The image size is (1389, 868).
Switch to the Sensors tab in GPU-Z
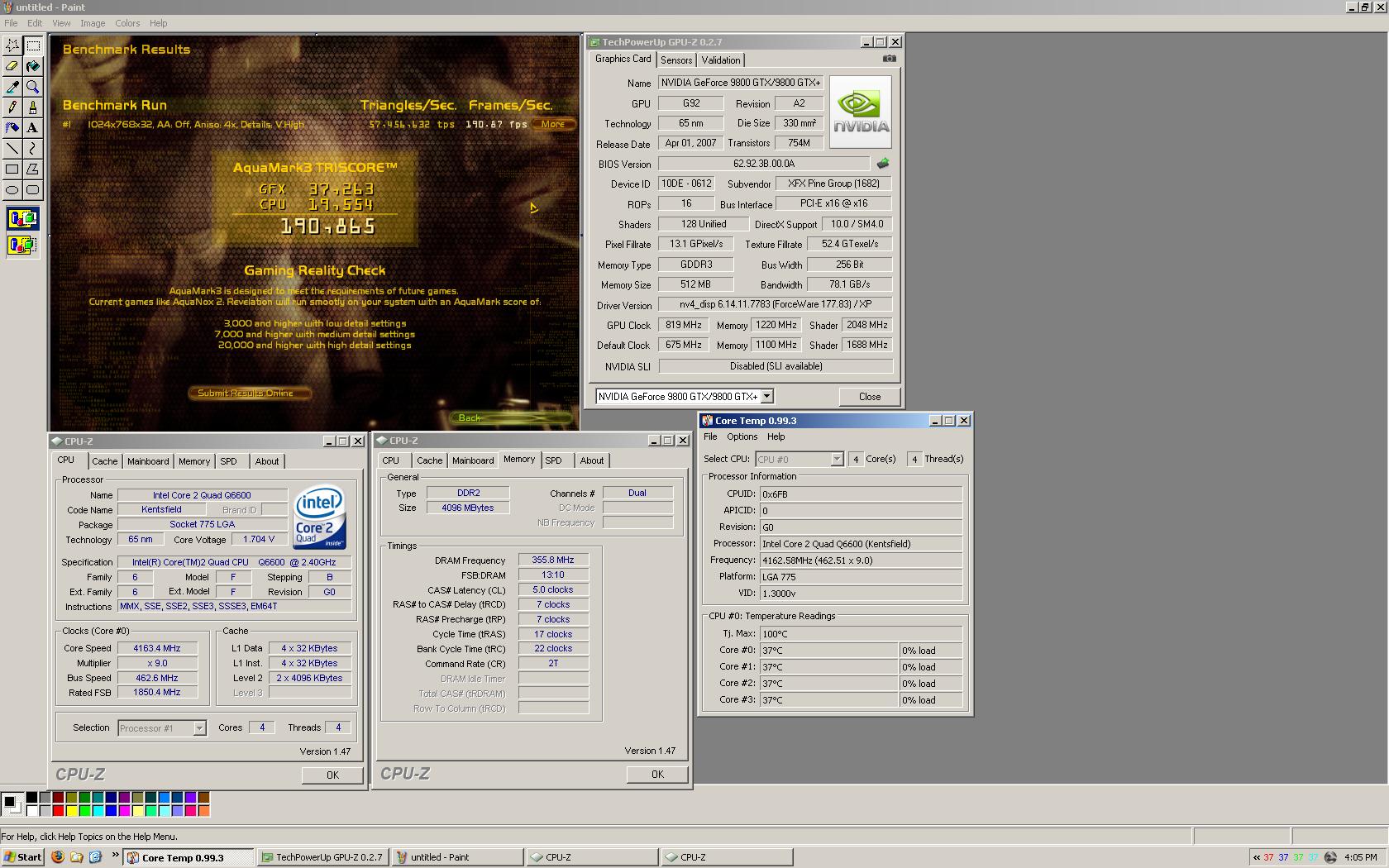676,60
